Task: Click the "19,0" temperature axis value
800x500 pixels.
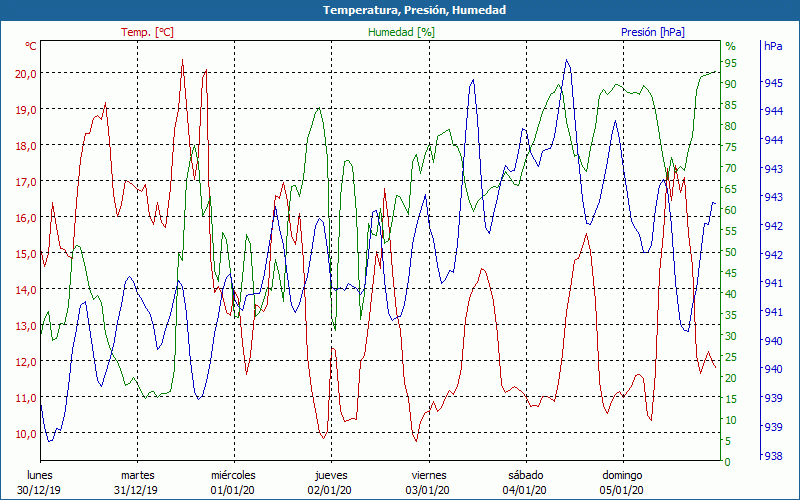Action: coord(27,110)
